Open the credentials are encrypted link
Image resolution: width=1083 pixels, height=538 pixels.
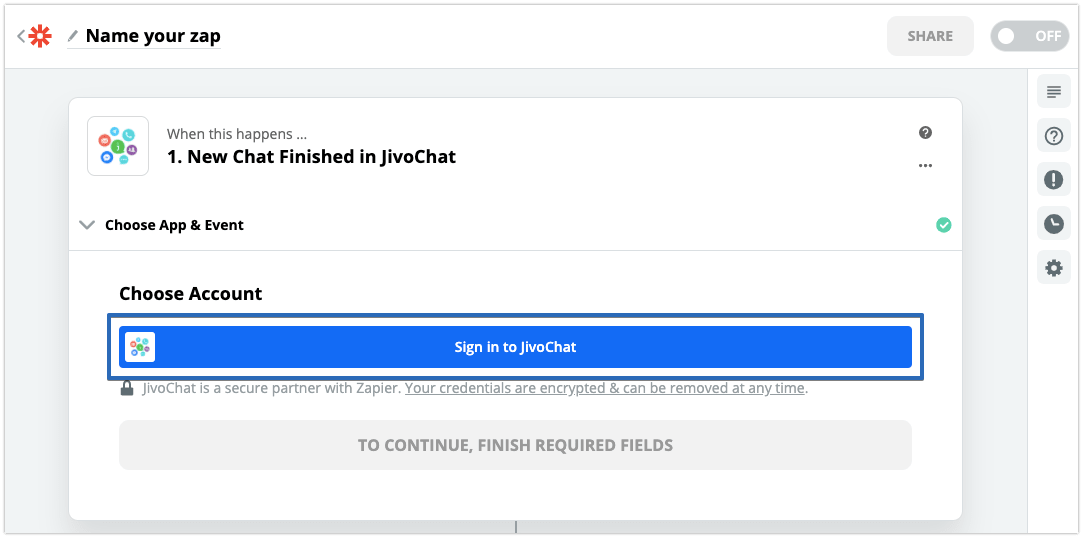pyautogui.click(x=605, y=388)
